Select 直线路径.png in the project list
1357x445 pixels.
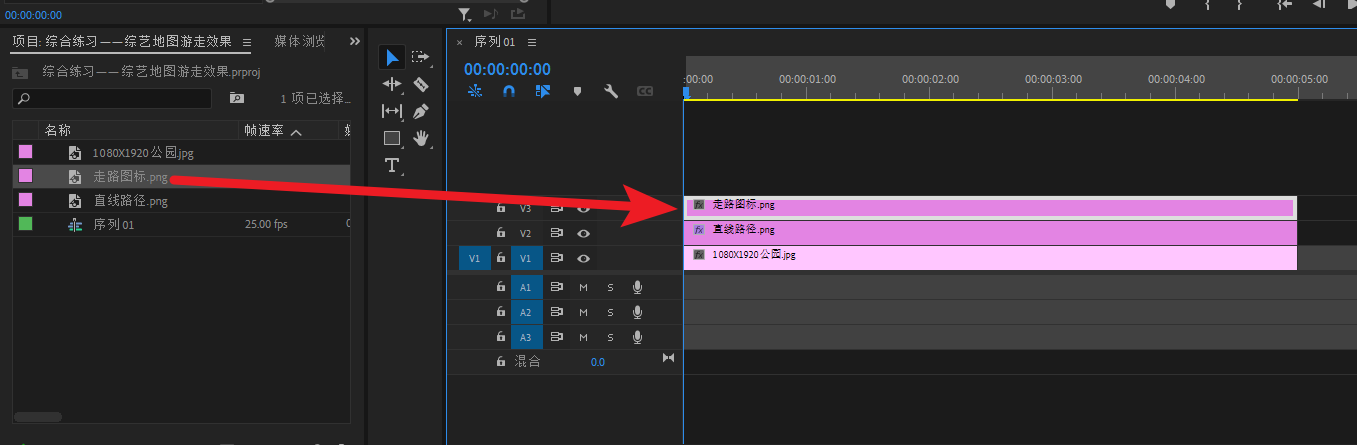(x=130, y=200)
